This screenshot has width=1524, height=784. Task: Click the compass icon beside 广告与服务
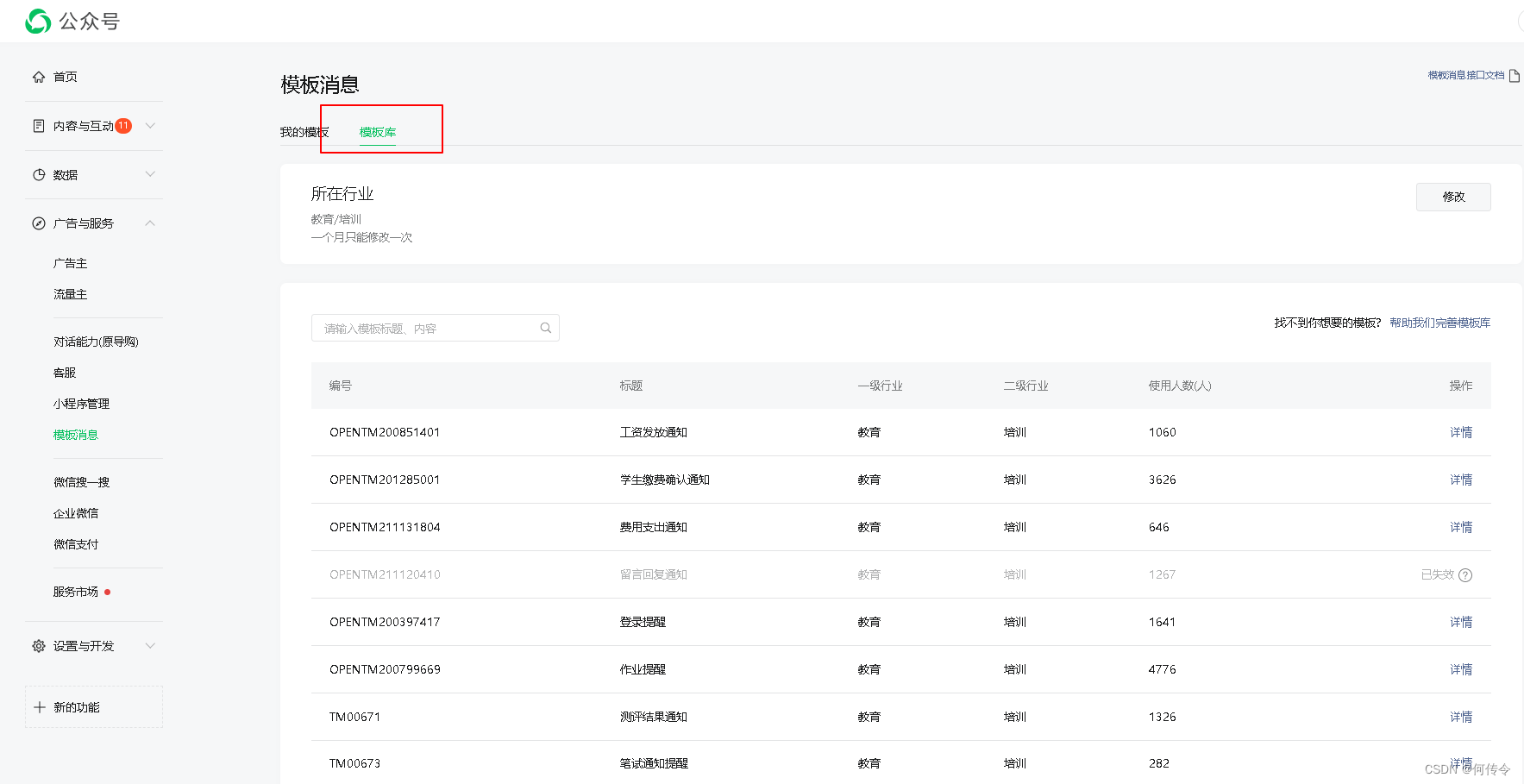(39, 223)
